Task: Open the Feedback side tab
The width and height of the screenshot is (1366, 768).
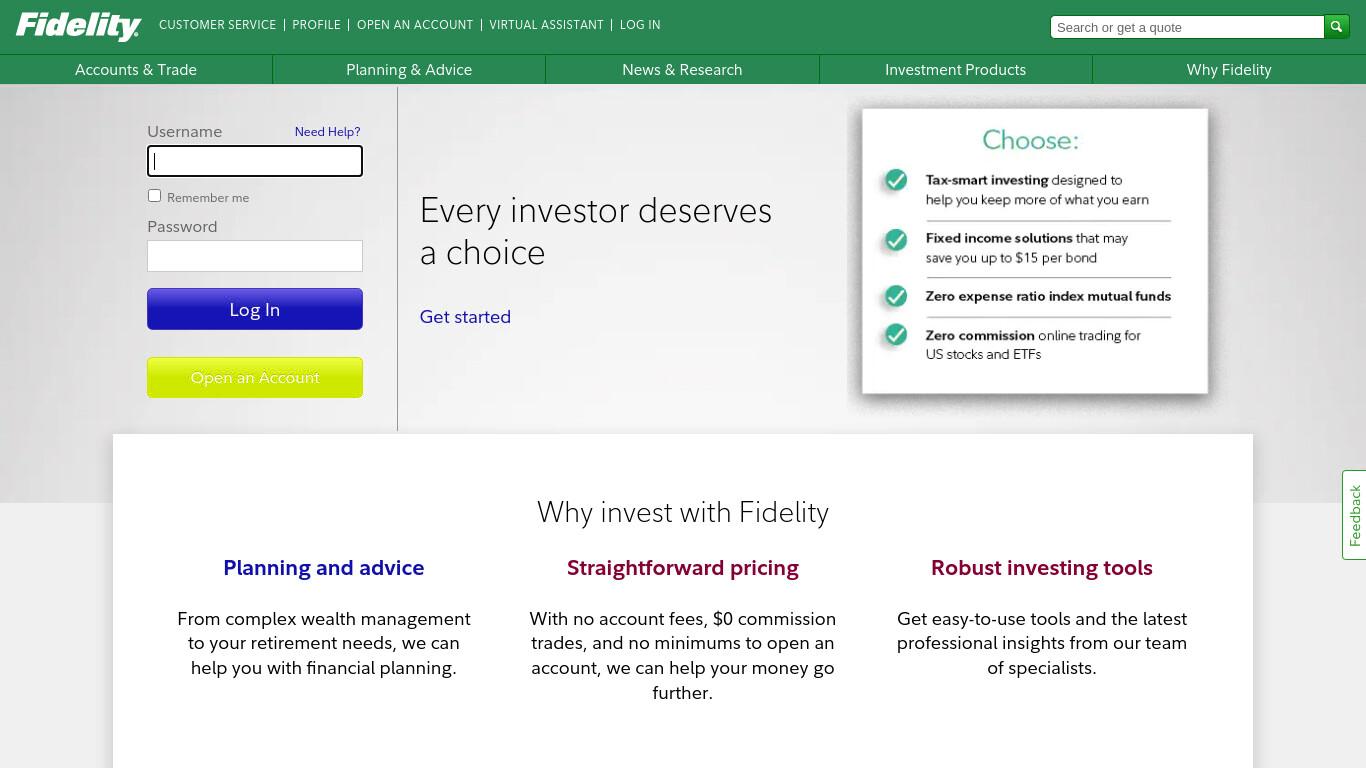Action: tap(1354, 515)
